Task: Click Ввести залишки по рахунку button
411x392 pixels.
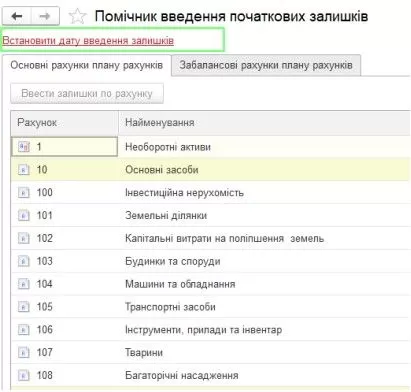Action: click(87, 93)
